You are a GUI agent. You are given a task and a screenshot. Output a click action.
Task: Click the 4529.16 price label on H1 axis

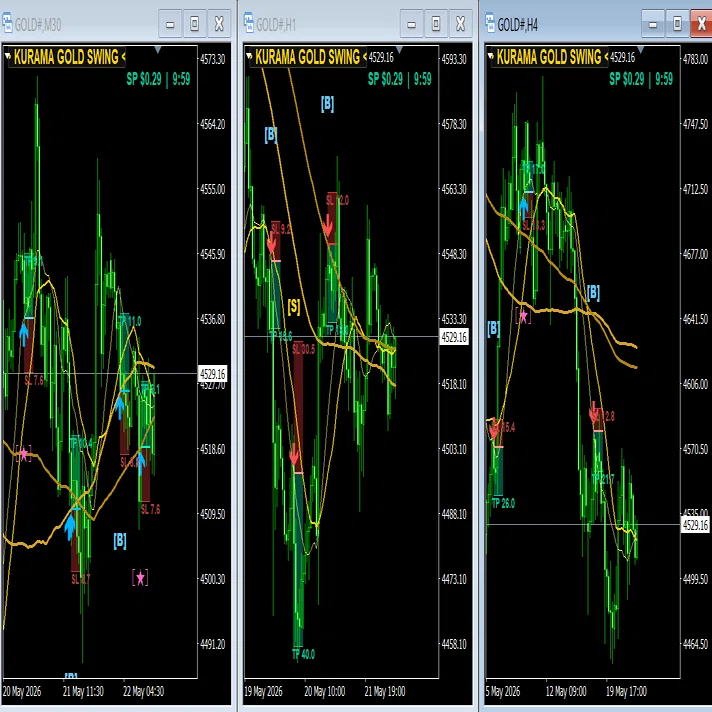(x=454, y=337)
